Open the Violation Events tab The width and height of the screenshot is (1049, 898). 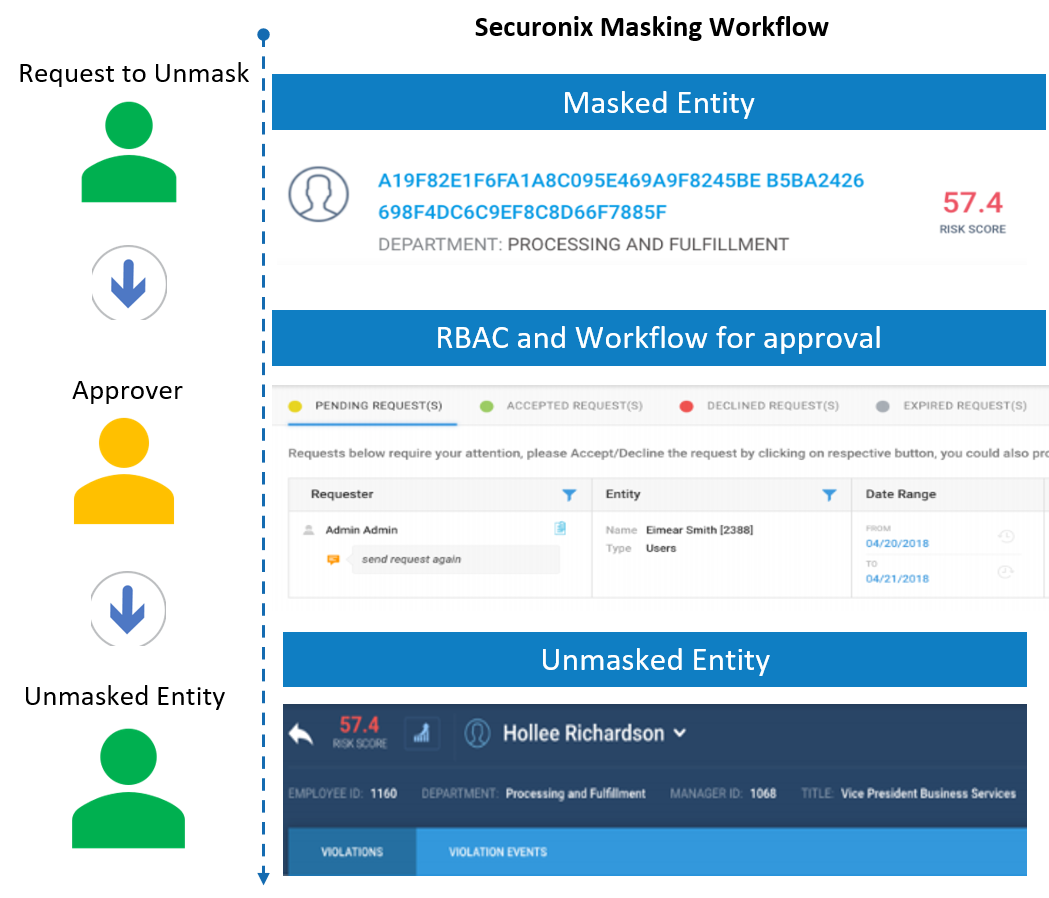(x=497, y=852)
